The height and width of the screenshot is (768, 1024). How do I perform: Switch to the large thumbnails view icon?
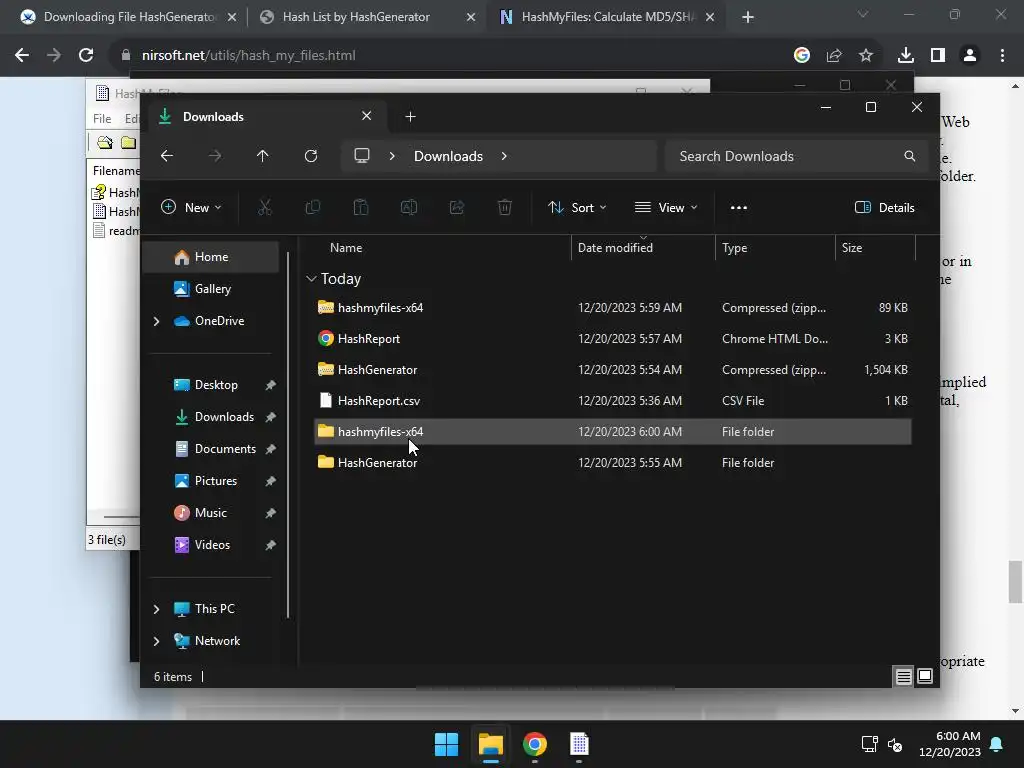[x=925, y=677]
